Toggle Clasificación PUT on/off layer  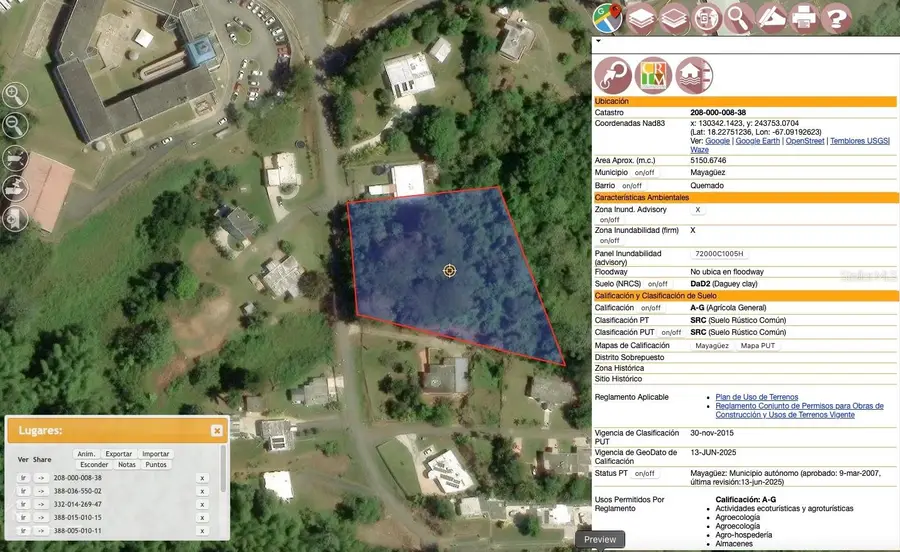(x=672, y=332)
